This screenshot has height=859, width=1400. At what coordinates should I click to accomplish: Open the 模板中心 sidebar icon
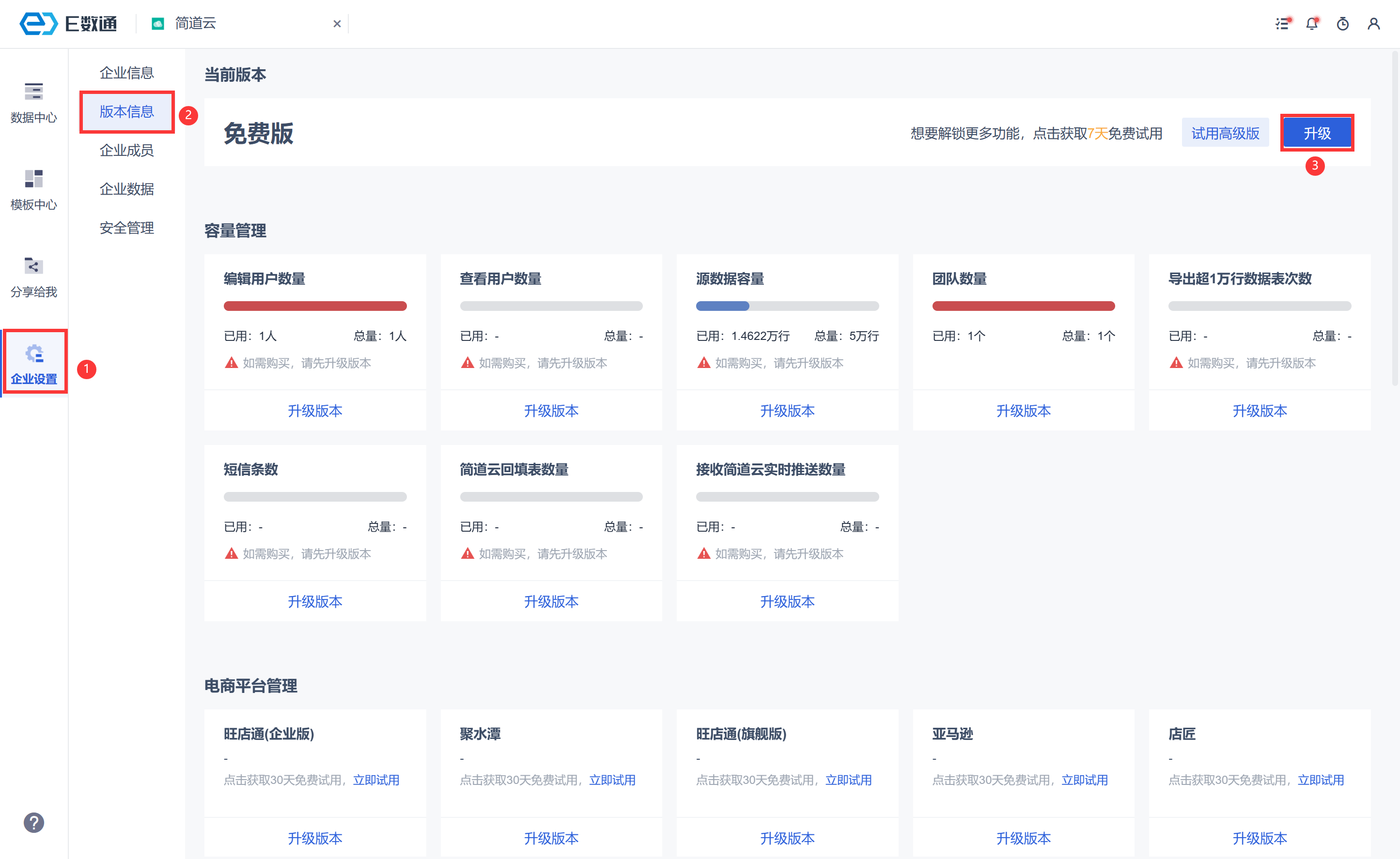point(33,179)
